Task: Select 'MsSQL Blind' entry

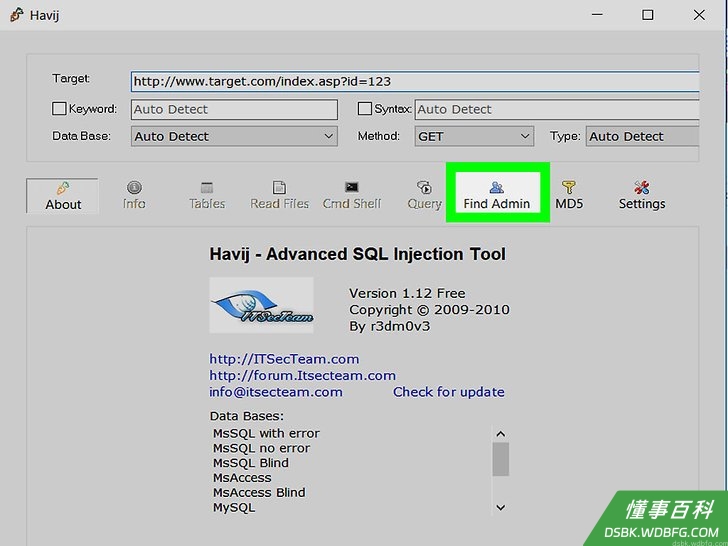Action: click(251, 463)
